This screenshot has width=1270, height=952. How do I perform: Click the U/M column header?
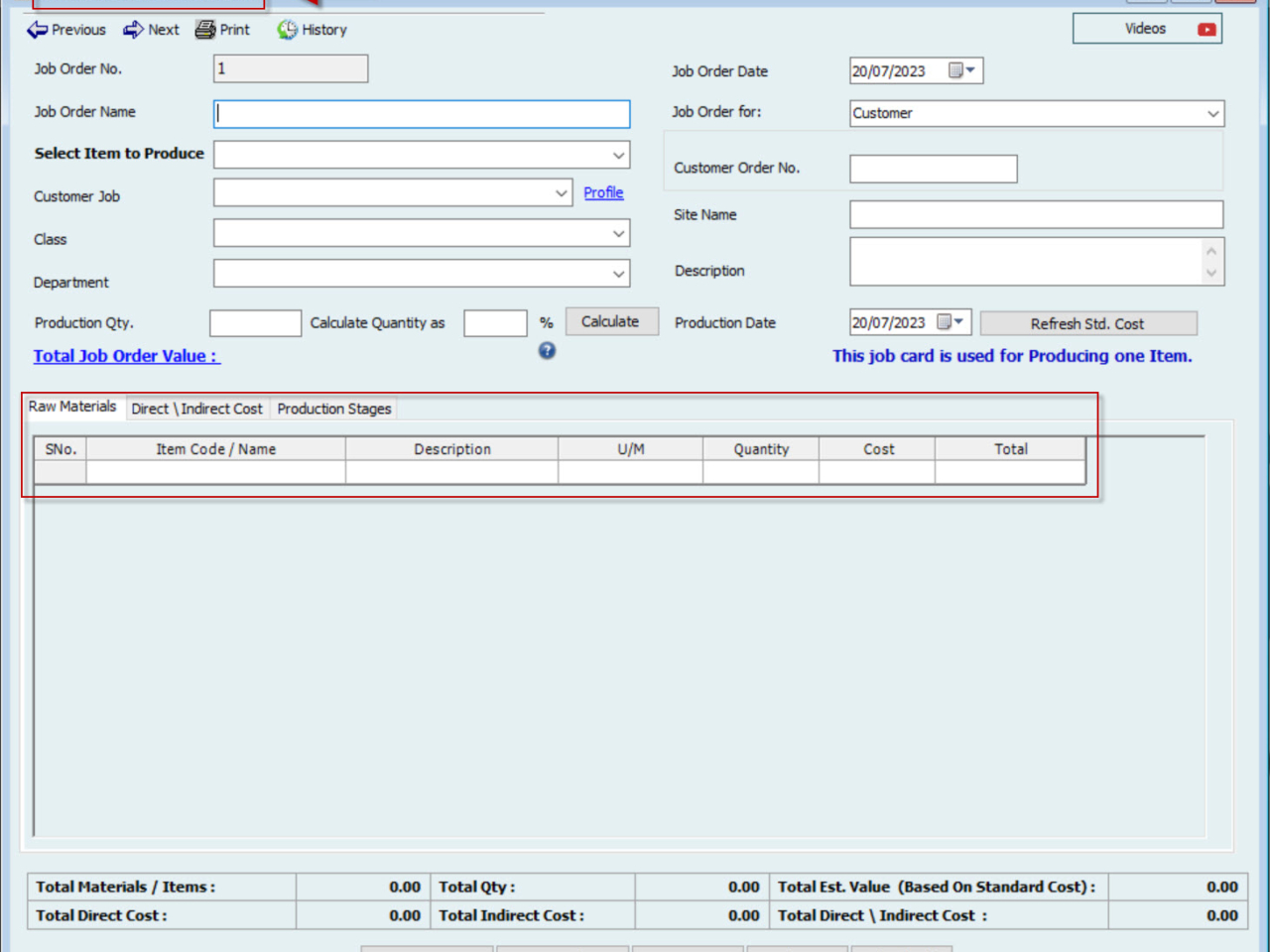point(631,449)
